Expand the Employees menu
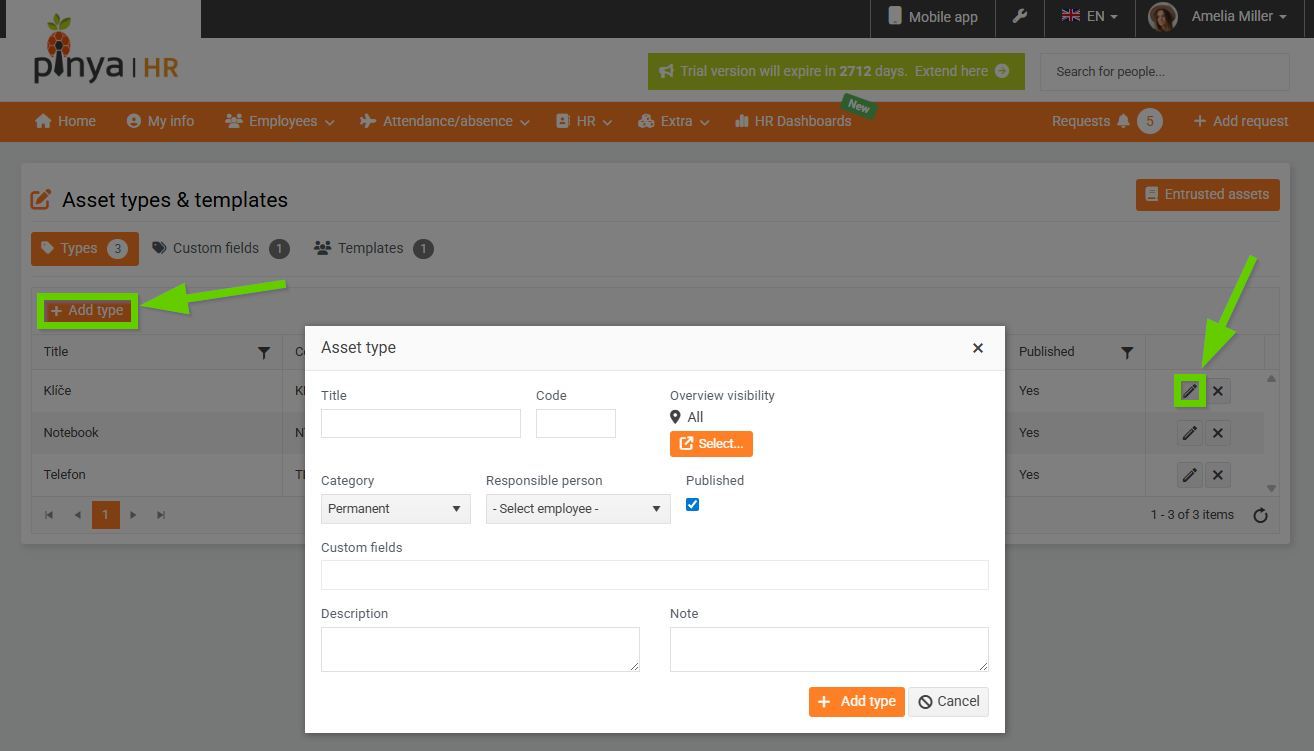Image resolution: width=1314 pixels, height=751 pixels. tap(280, 121)
